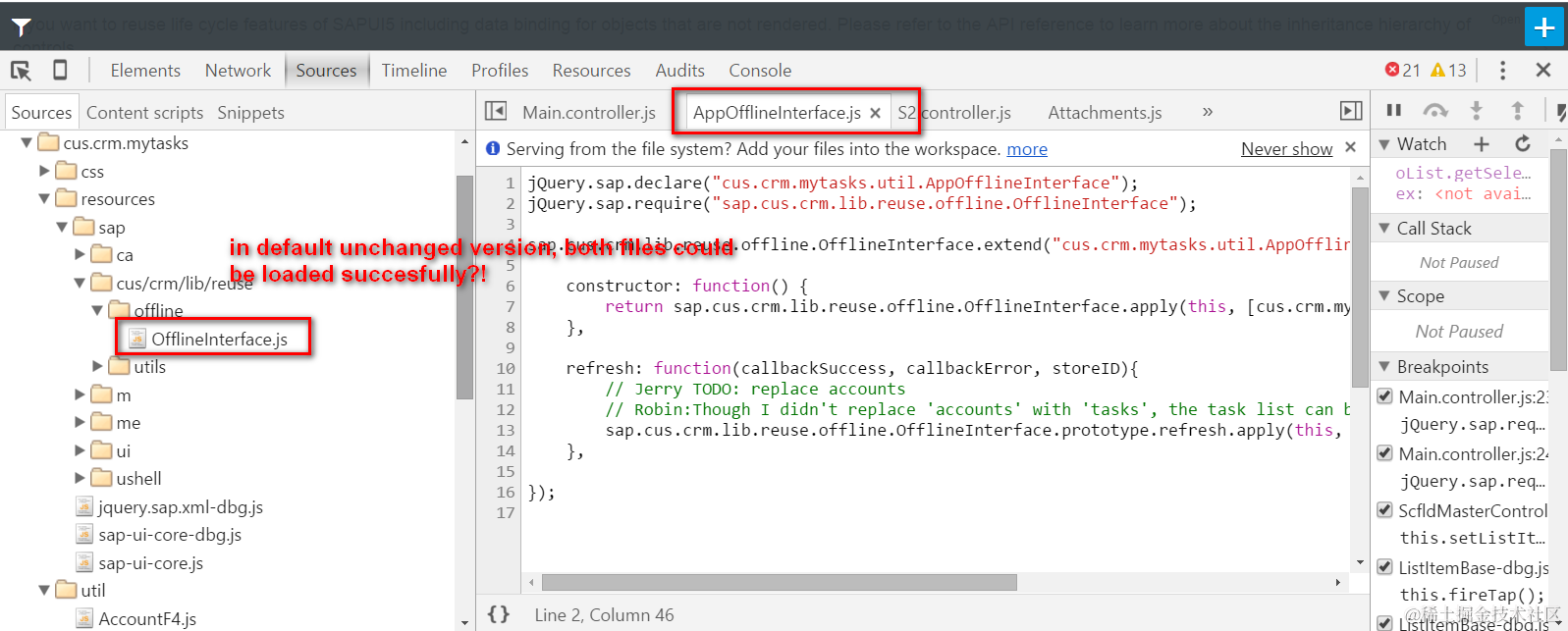Show the error count icon

coord(1392,70)
